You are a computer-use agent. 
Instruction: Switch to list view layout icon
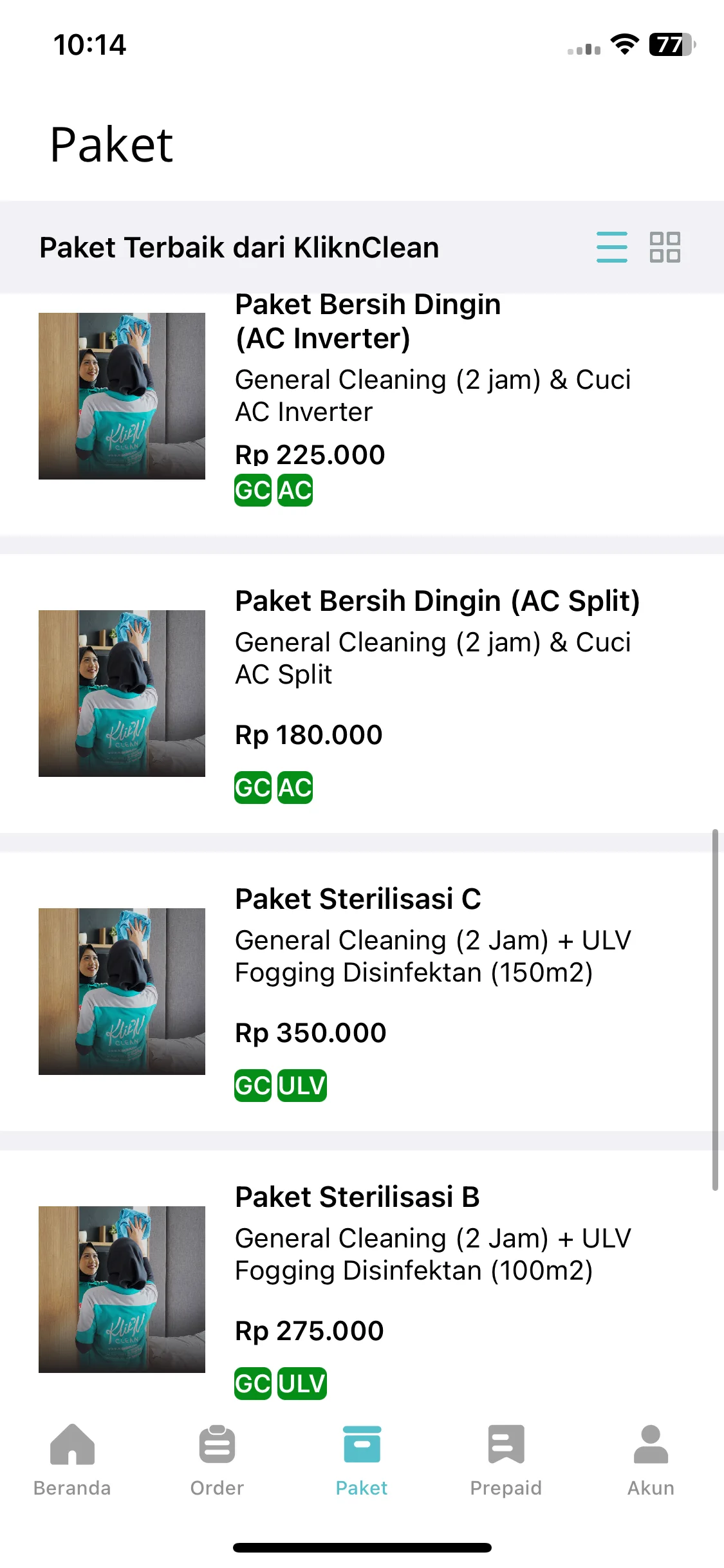click(611, 247)
